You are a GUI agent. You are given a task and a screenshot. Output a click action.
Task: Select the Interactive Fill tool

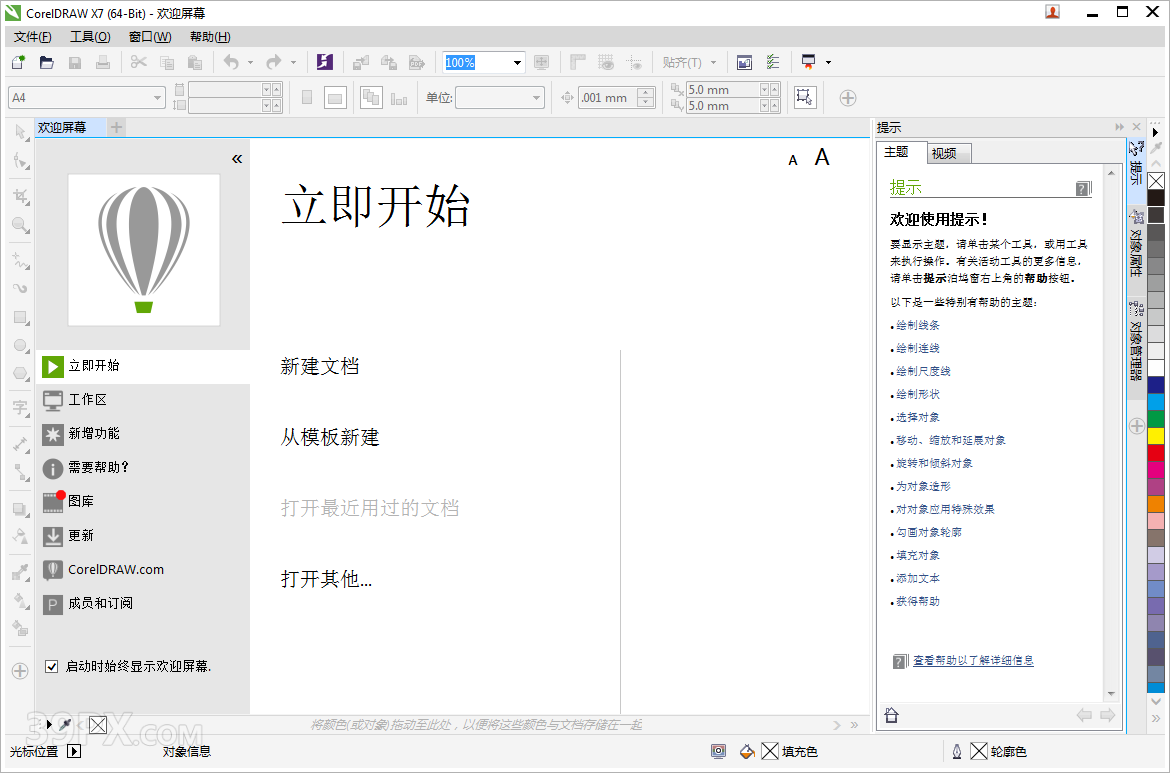click(20, 601)
